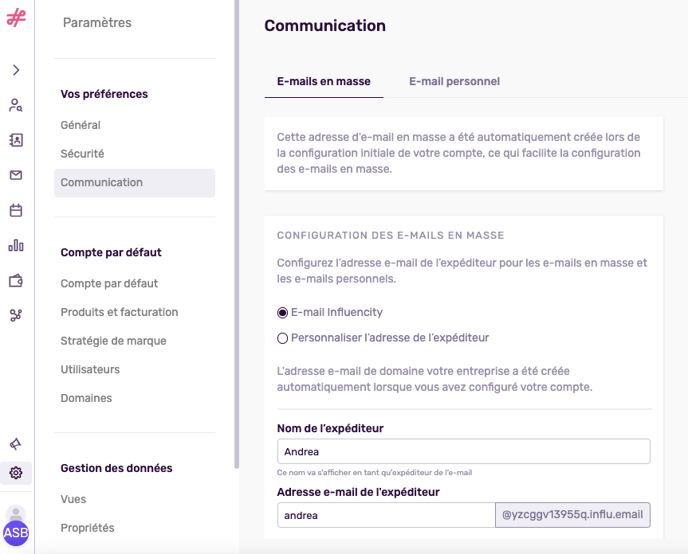Viewport: 688px width, 554px height.
Task: Open the integrations nodes icon
Action: click(16, 315)
